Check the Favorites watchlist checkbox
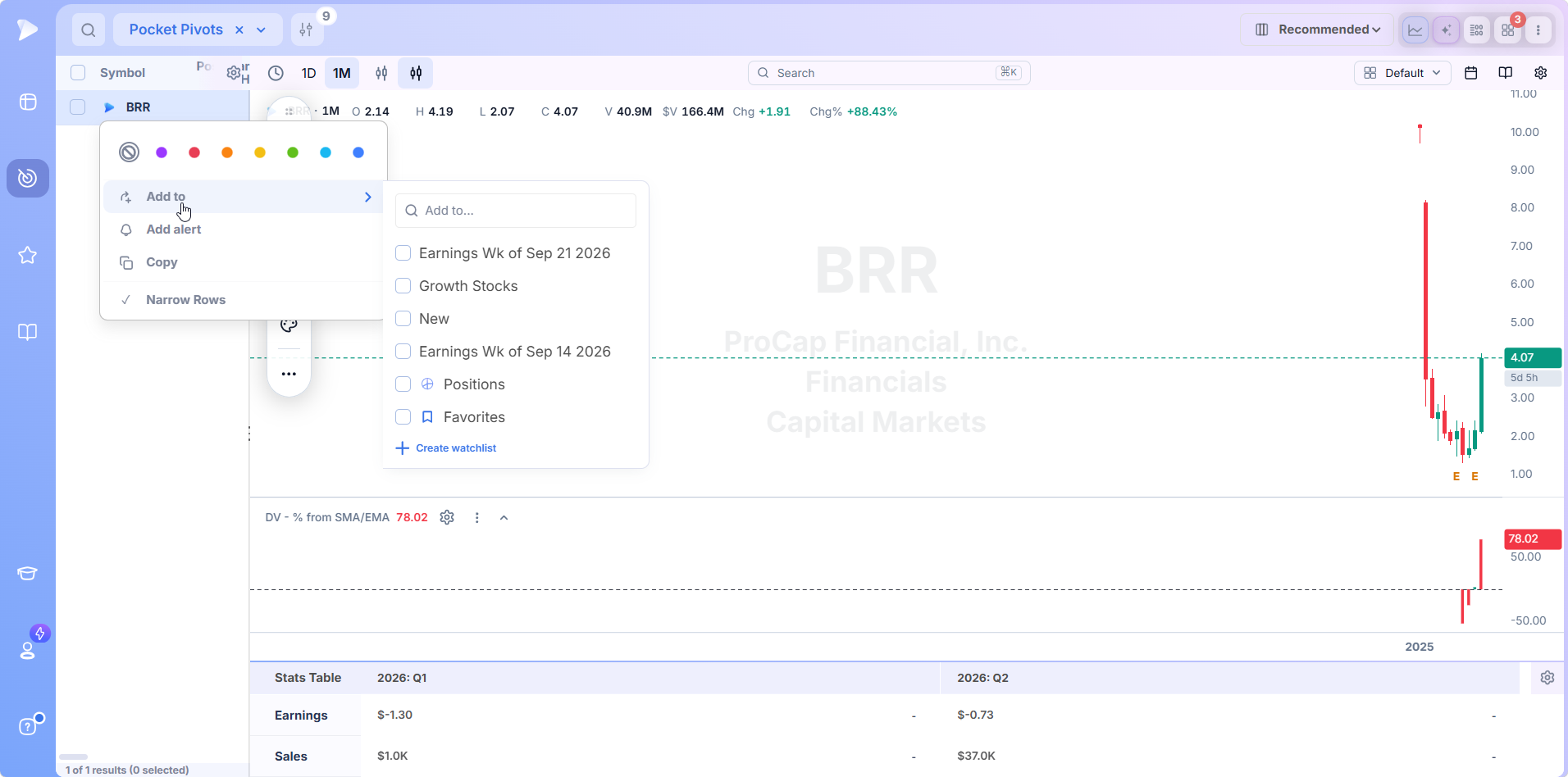The width and height of the screenshot is (1568, 777). click(x=403, y=417)
